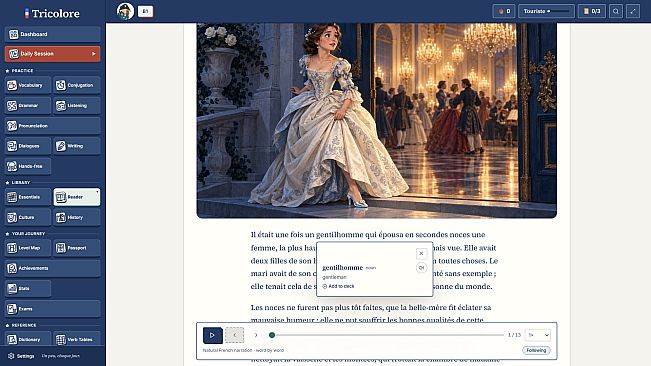Image resolution: width=651 pixels, height=366 pixels.
Task: Open the Passport page
Action: 77,248
